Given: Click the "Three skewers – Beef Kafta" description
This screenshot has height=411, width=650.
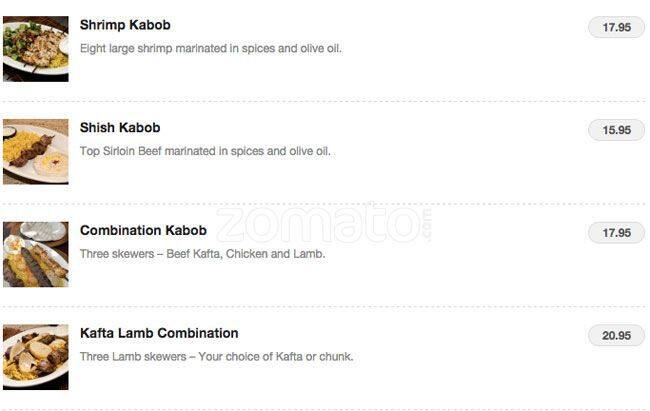Looking at the screenshot, I should tap(202, 254).
